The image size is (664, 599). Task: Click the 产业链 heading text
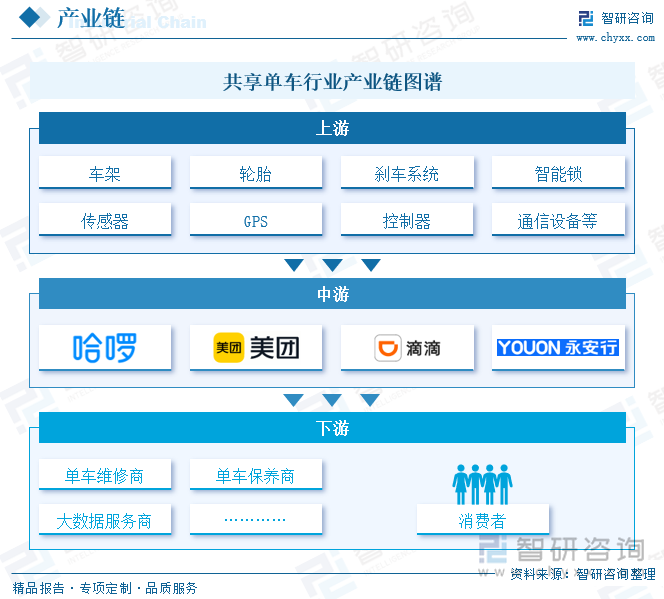pyautogui.click(x=91, y=18)
